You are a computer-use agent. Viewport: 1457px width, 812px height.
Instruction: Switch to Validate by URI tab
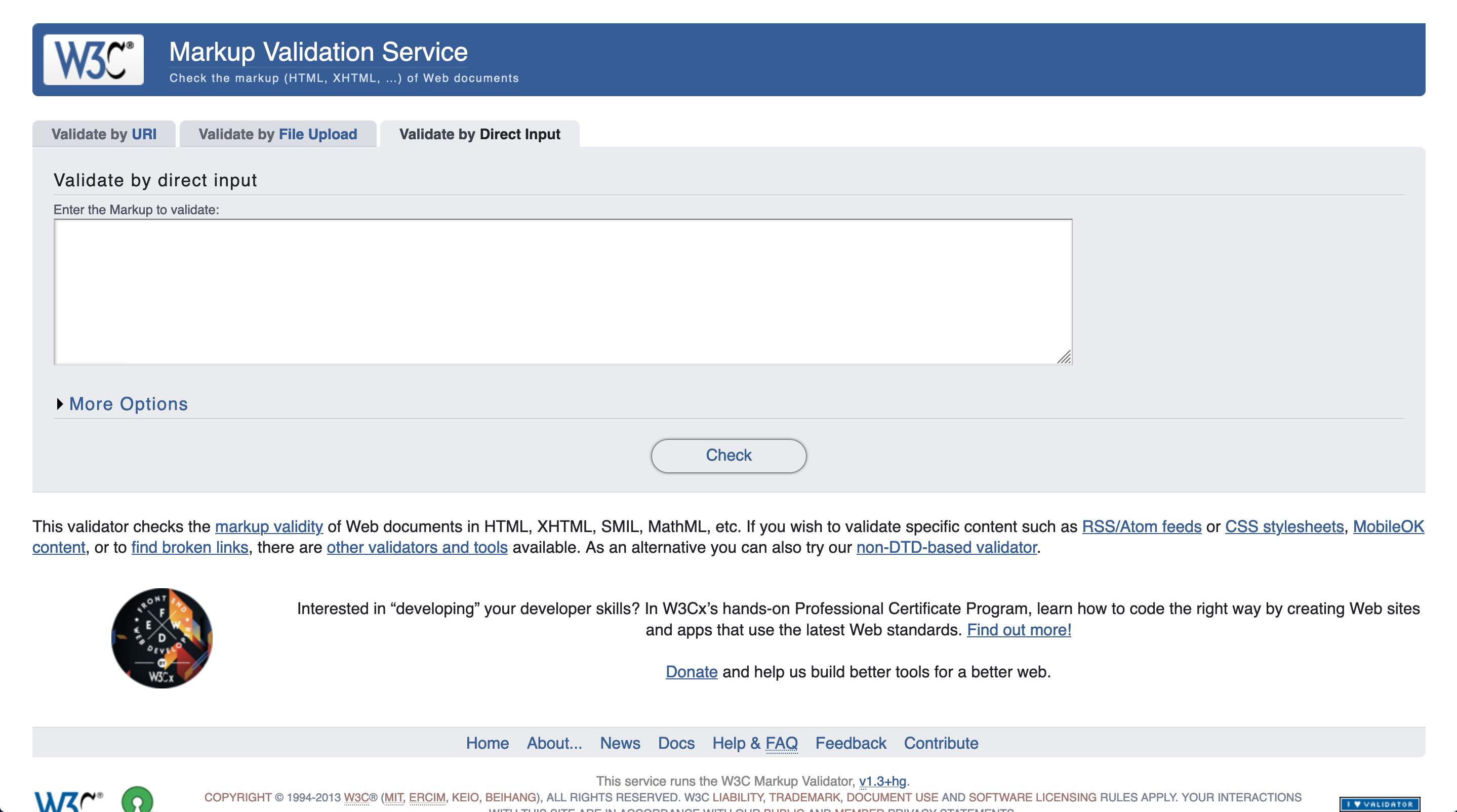[x=104, y=134]
